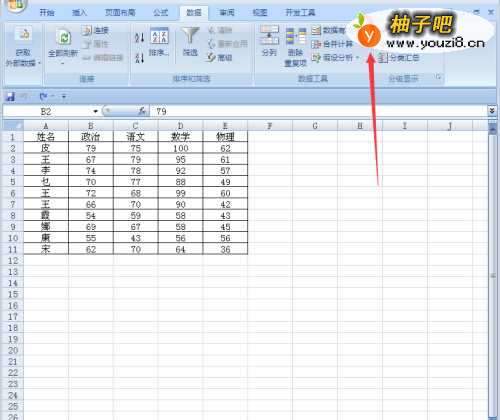Click the Save icon in quick toolbar
This screenshot has width=500, height=420.
click(x=10, y=97)
